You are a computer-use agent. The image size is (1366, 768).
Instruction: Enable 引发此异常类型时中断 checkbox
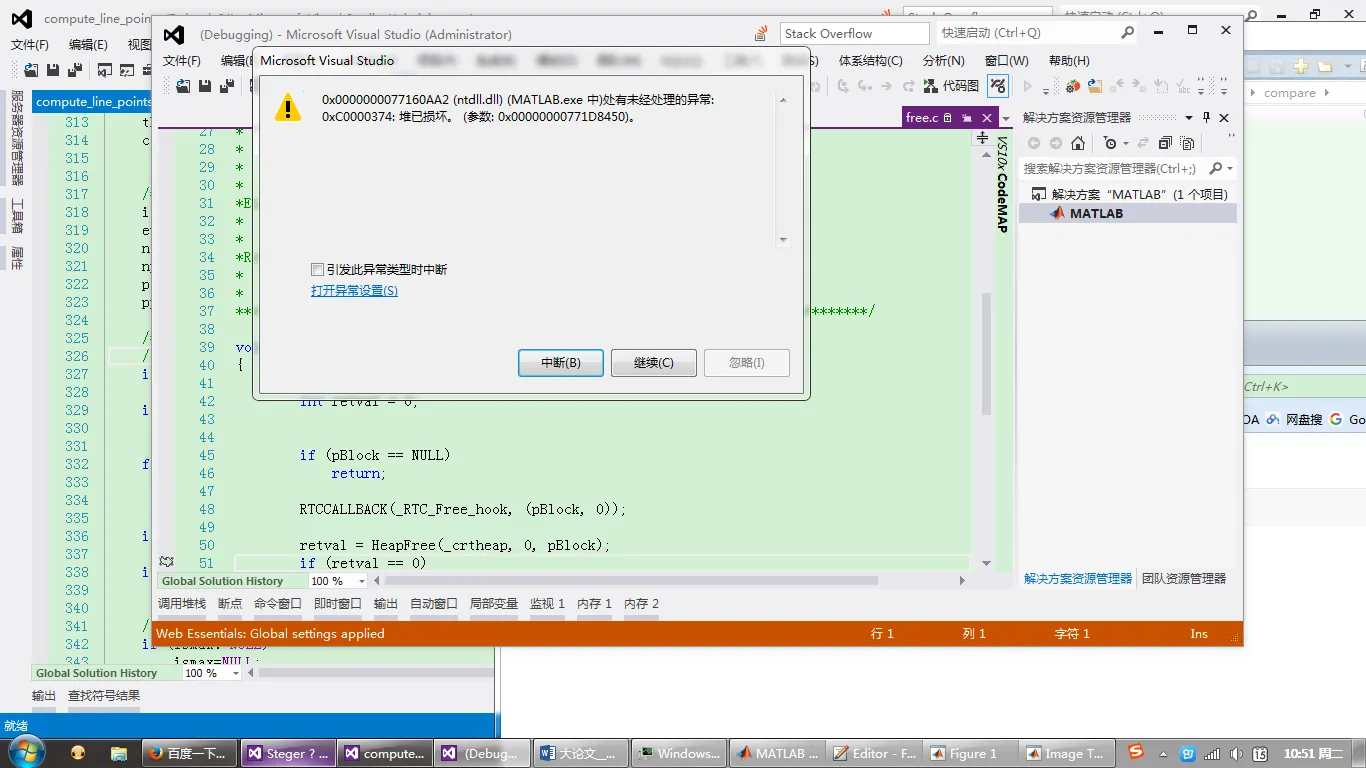317,270
